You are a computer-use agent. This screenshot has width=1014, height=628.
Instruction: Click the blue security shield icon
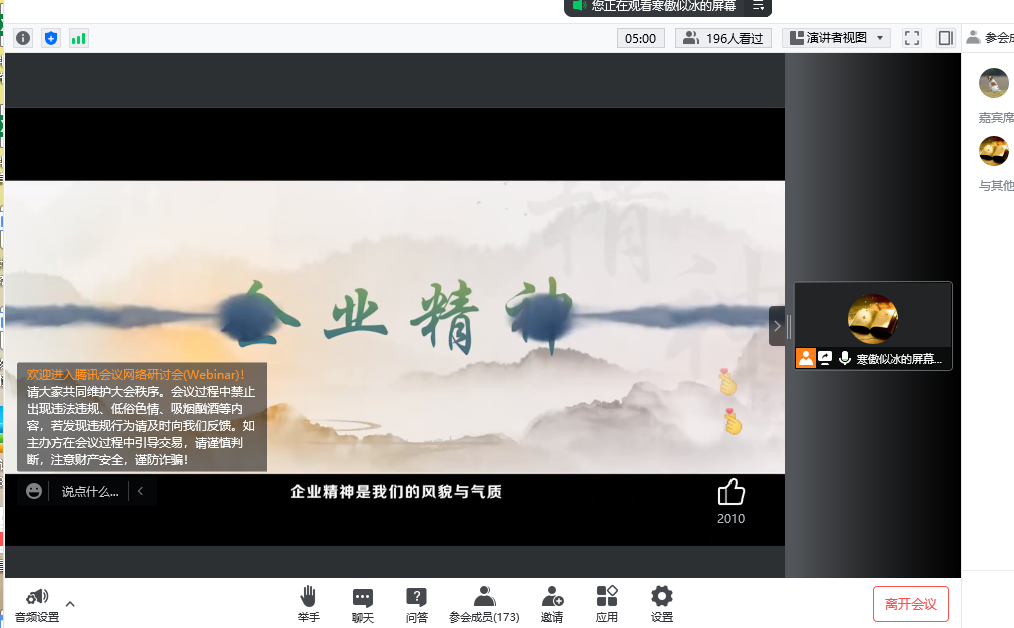coord(51,38)
